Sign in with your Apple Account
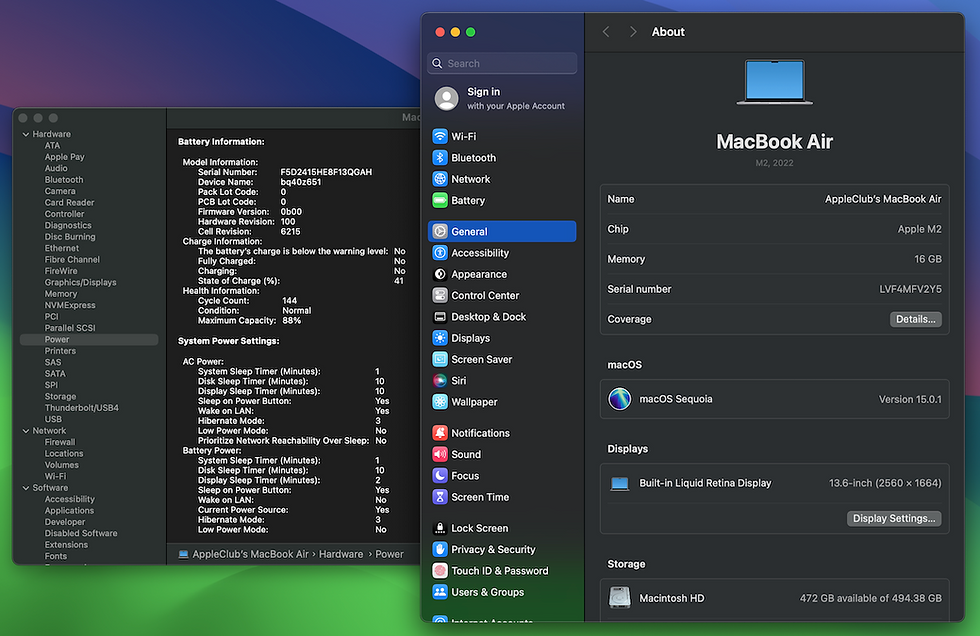This screenshot has height=636, width=980. pos(502,99)
